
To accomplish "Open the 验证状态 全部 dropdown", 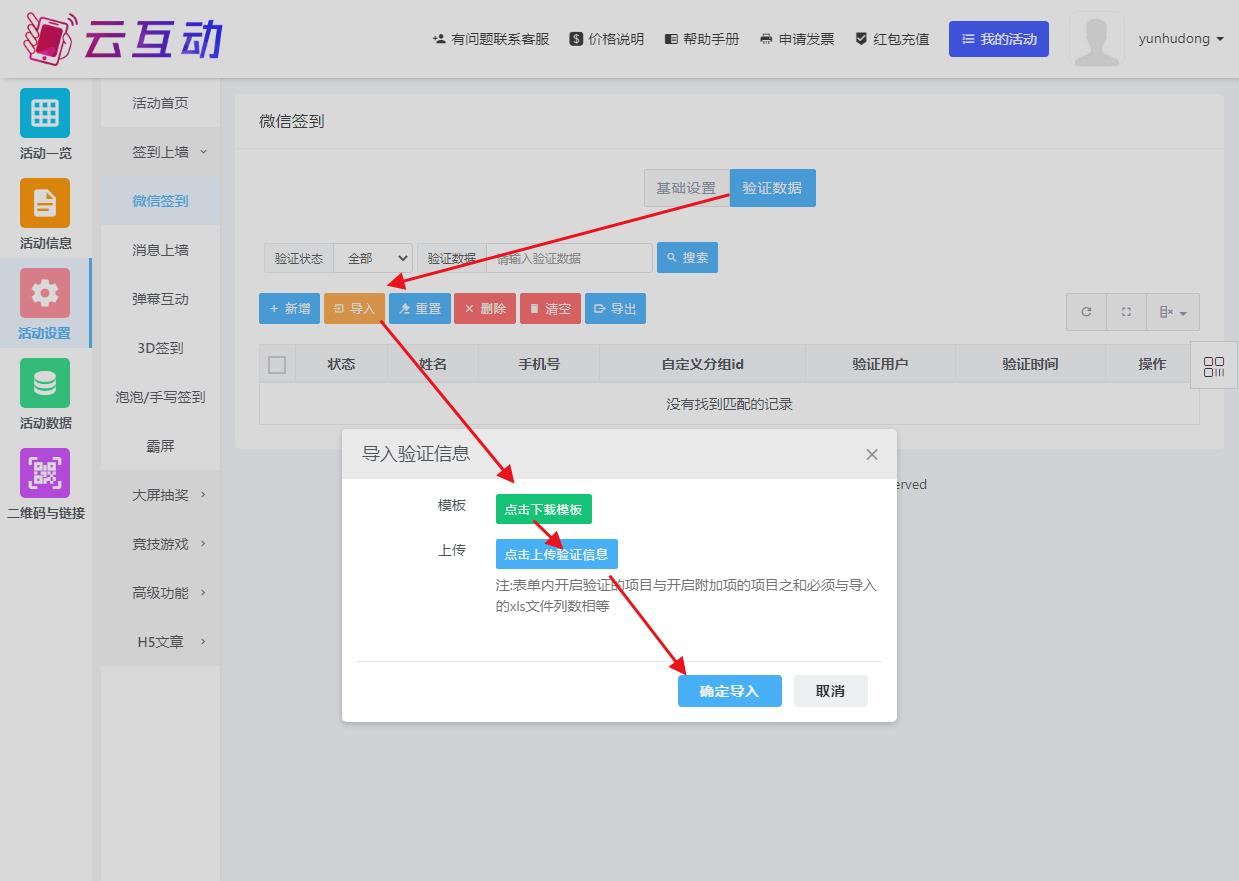I will tap(373, 258).
